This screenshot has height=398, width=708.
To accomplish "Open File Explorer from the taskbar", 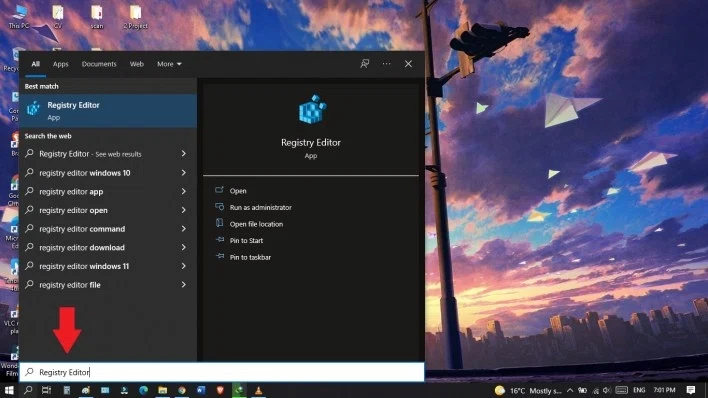I will coord(163,390).
